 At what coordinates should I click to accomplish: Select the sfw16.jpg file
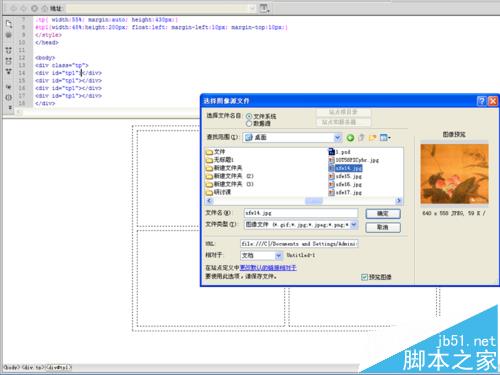[x=345, y=184]
